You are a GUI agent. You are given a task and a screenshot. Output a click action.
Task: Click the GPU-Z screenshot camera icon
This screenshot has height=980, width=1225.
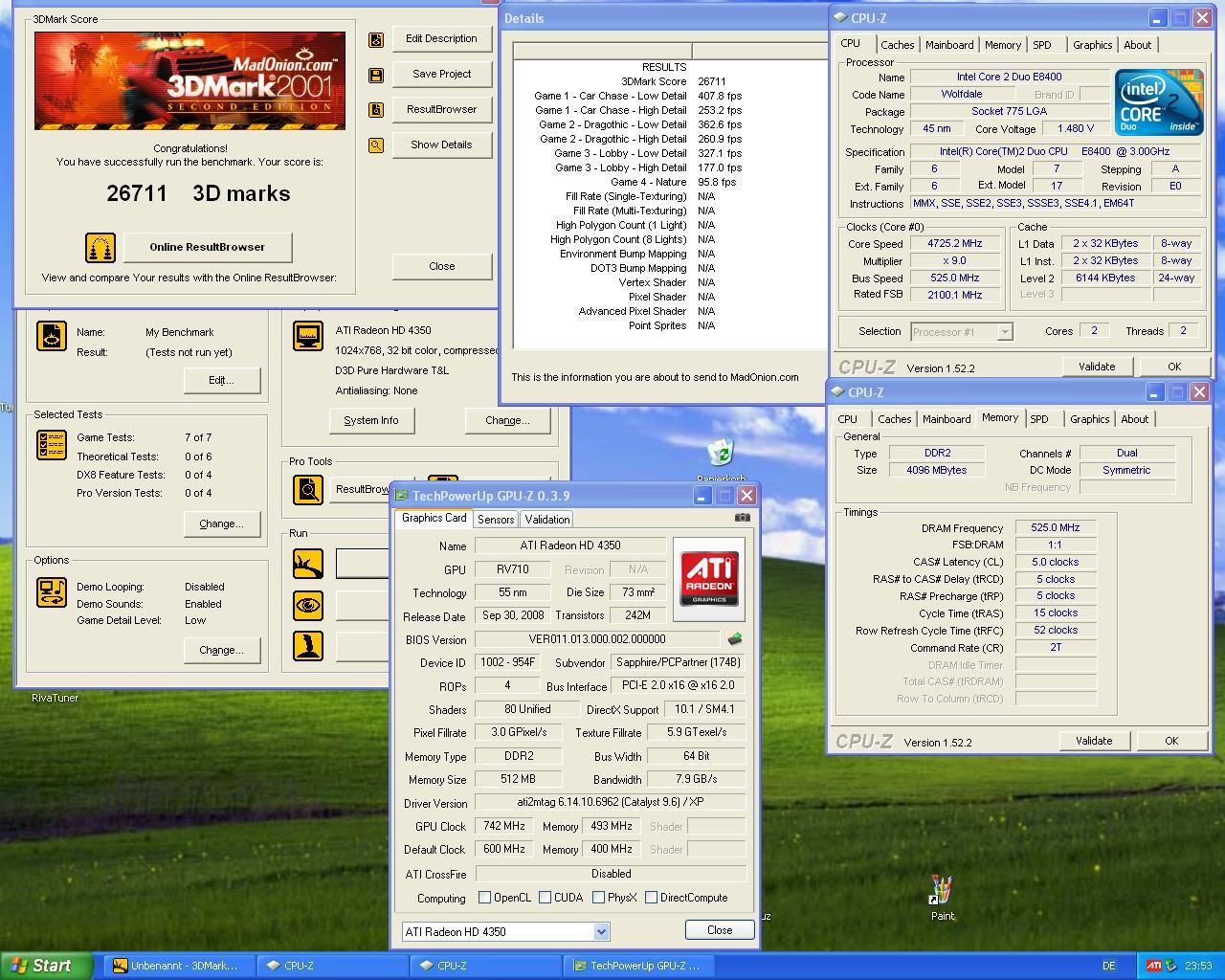coord(742,518)
